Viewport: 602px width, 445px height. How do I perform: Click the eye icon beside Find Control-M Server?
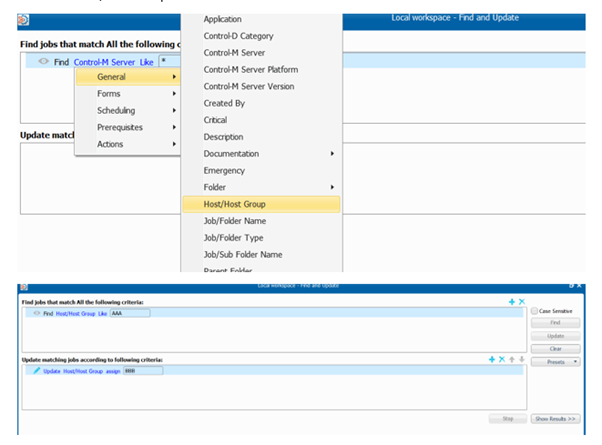pos(43,61)
